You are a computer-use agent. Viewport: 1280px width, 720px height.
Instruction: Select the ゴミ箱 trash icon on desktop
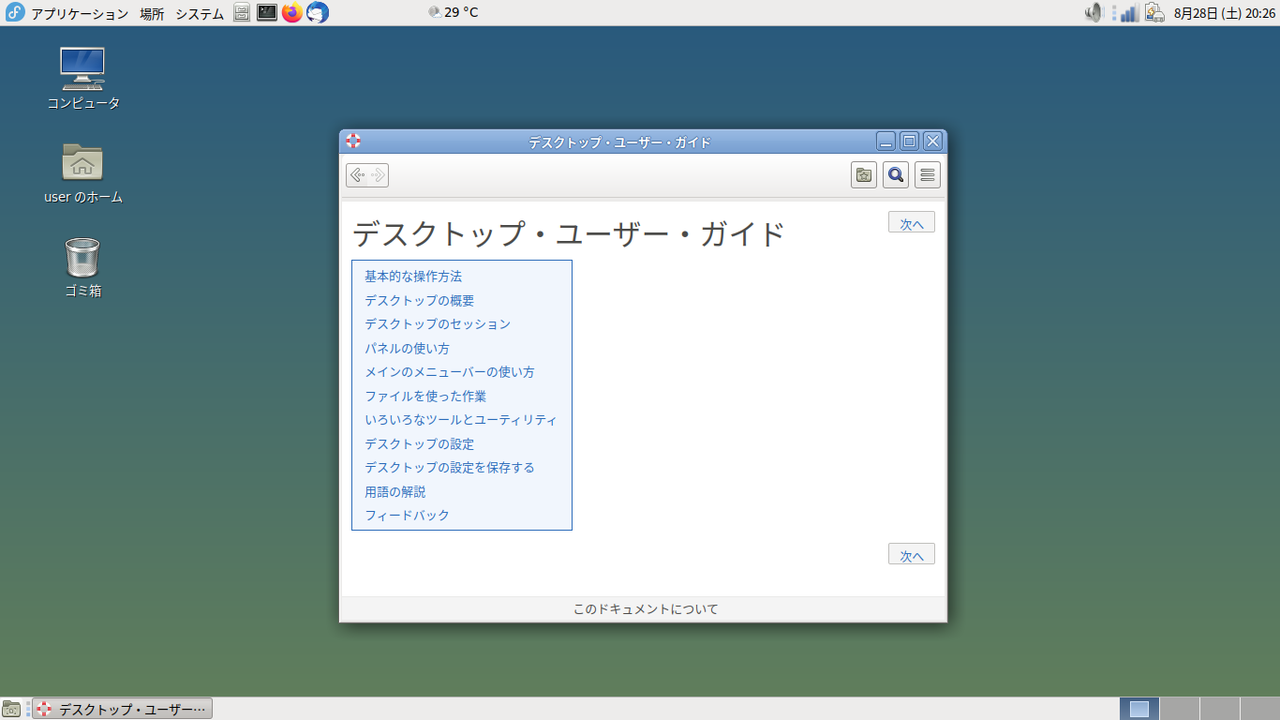click(x=83, y=267)
